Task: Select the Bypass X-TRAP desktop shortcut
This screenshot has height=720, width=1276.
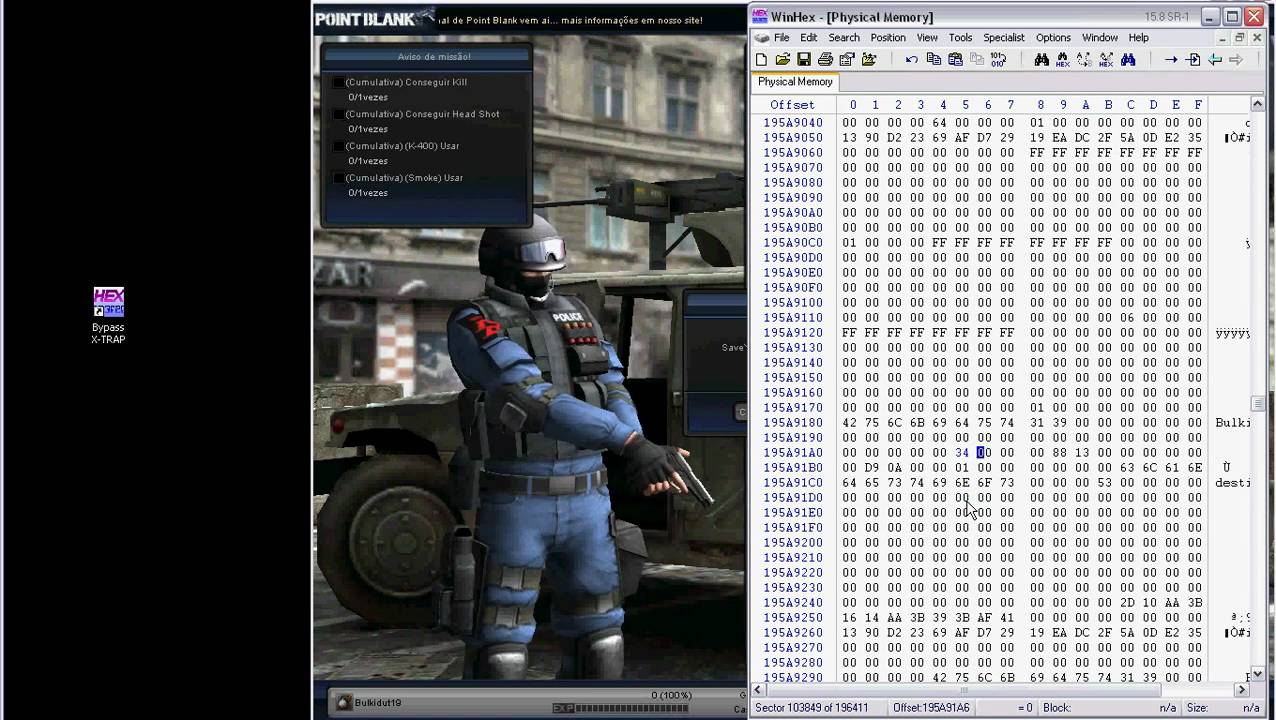Action: (108, 316)
